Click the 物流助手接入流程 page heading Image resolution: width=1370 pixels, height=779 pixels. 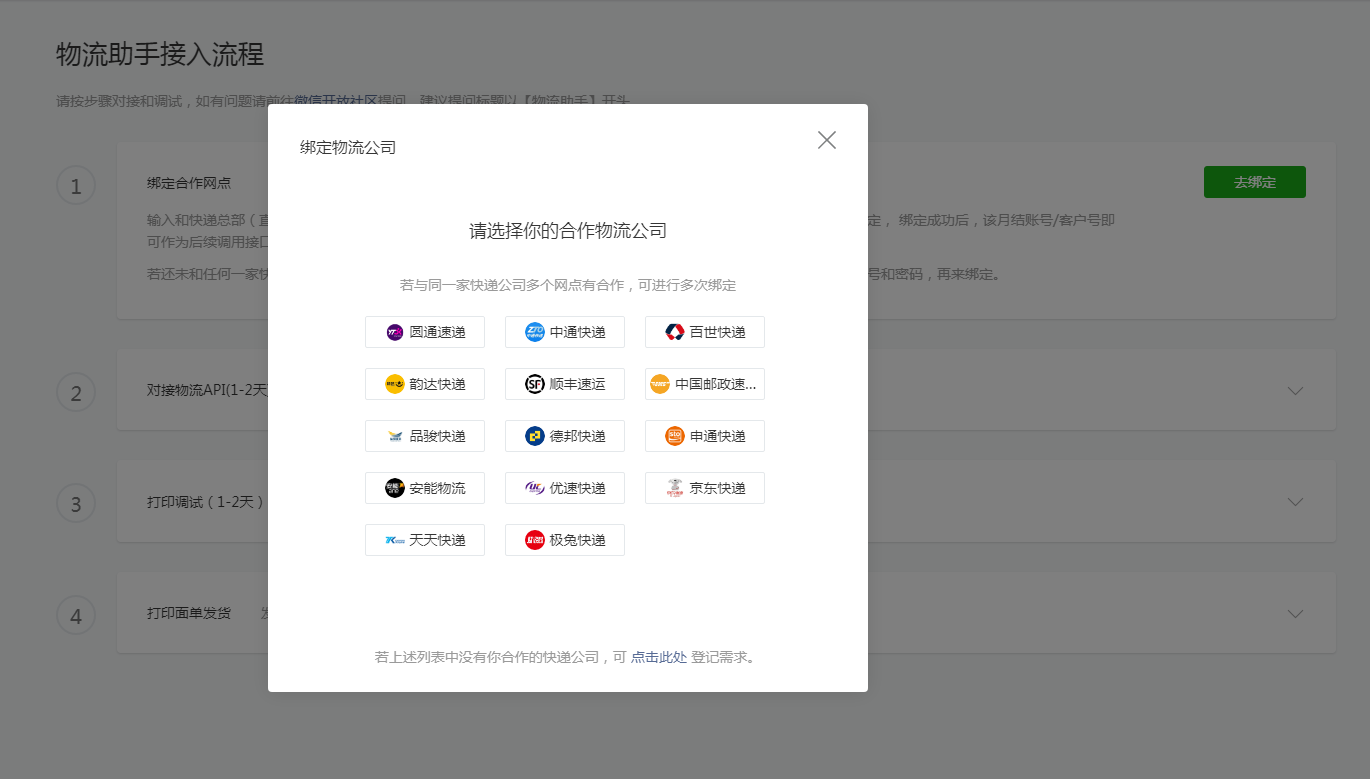coord(160,54)
